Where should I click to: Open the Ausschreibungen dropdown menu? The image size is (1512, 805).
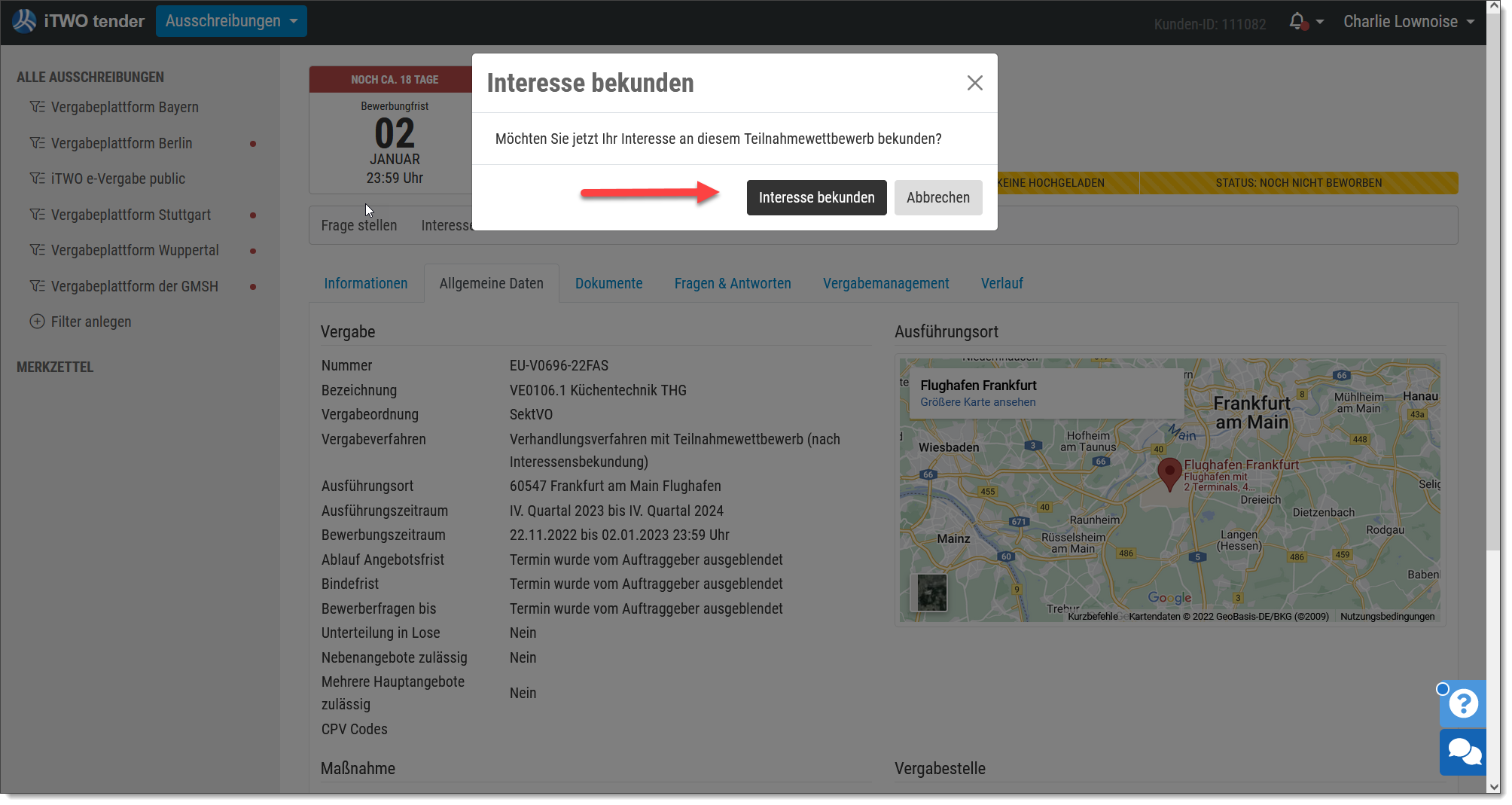(x=231, y=21)
